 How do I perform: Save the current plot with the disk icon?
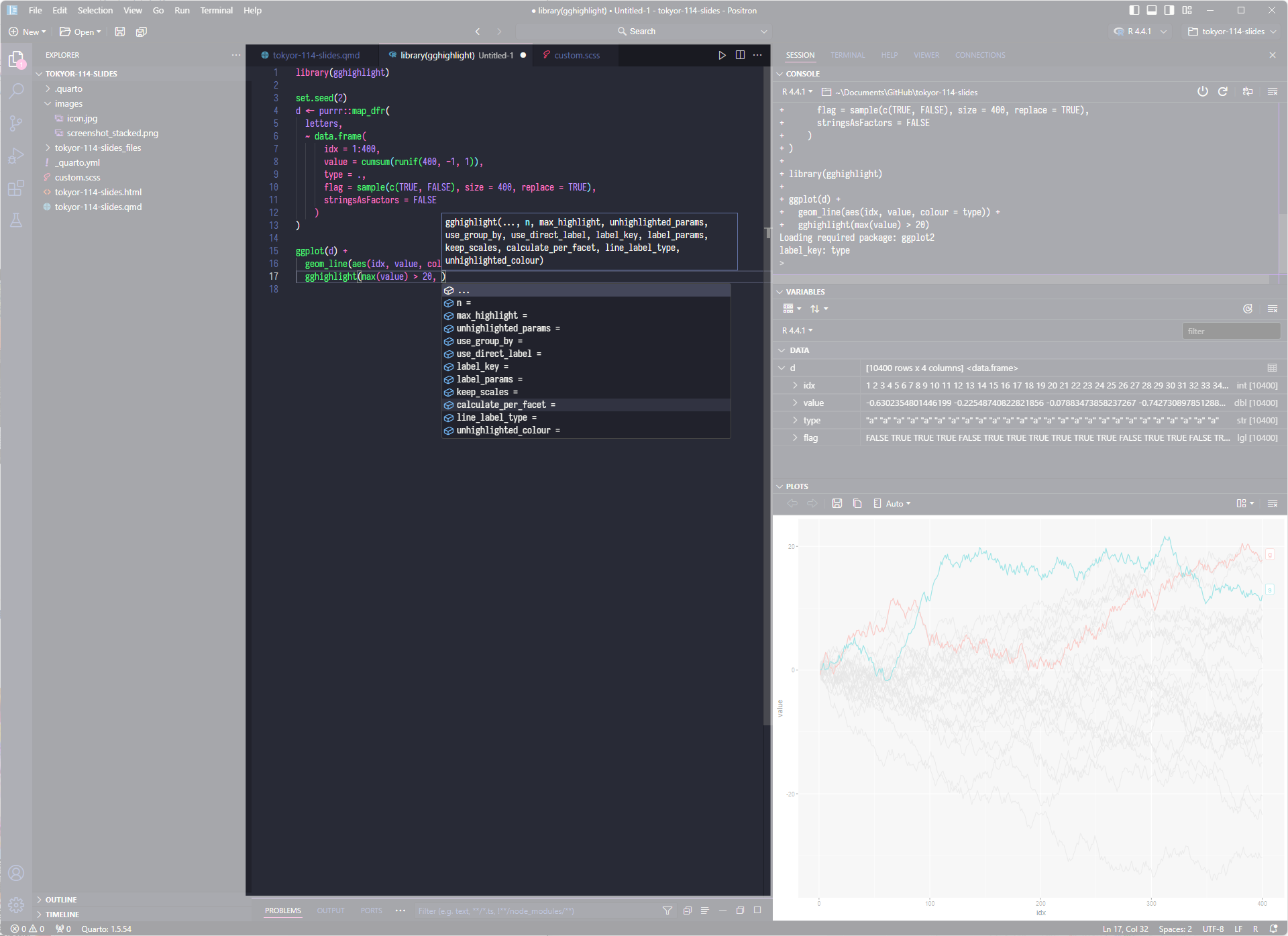837,503
